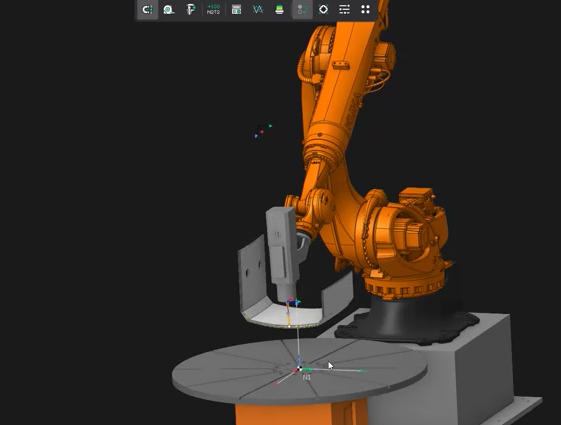Select the floating coordinate triad left of robot
Screen dimensions: 561x425
(263, 131)
